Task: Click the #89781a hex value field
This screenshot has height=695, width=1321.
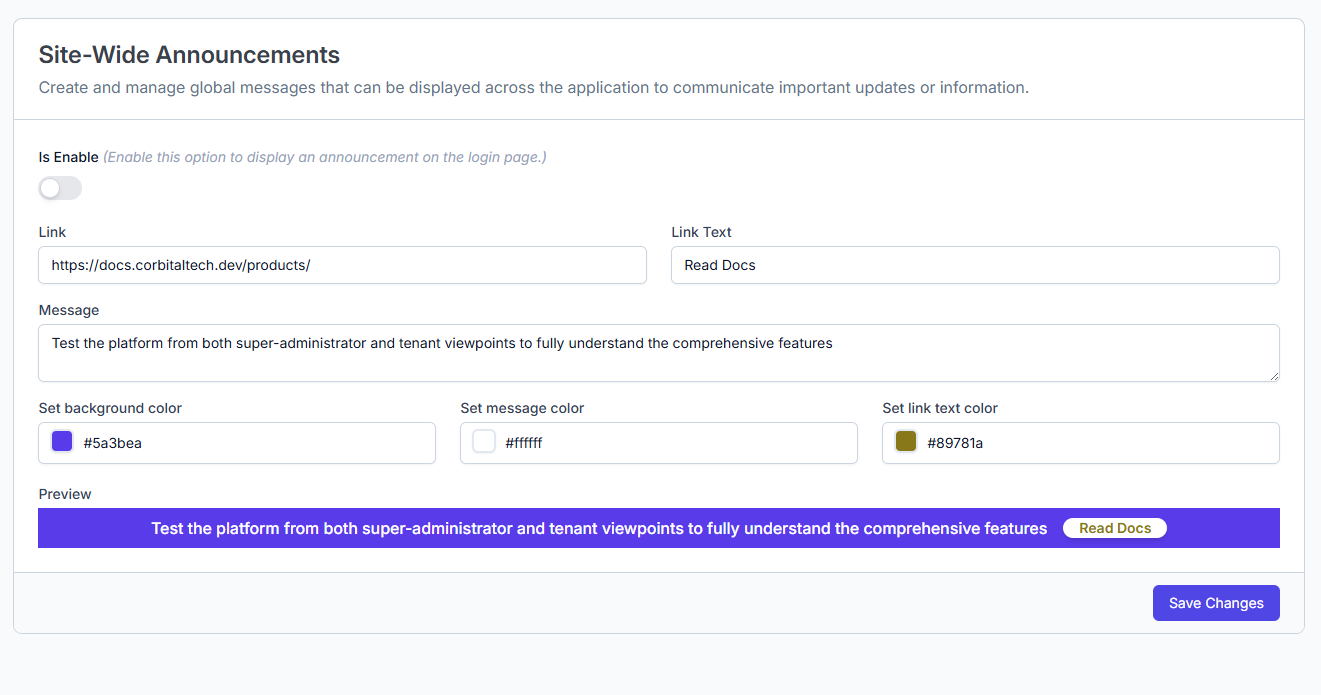Action: tap(1099, 443)
